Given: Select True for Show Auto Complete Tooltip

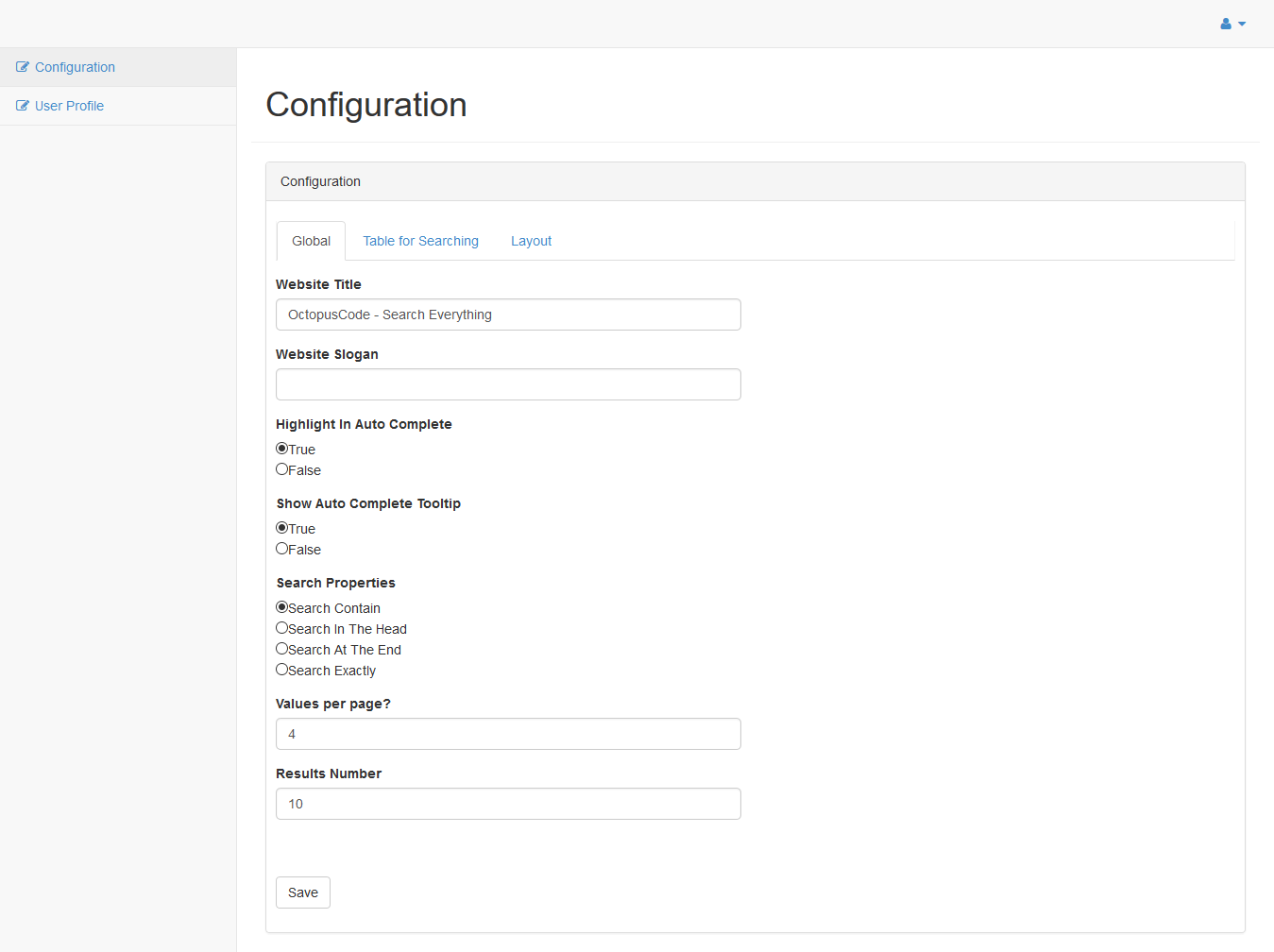Looking at the screenshot, I should point(281,528).
